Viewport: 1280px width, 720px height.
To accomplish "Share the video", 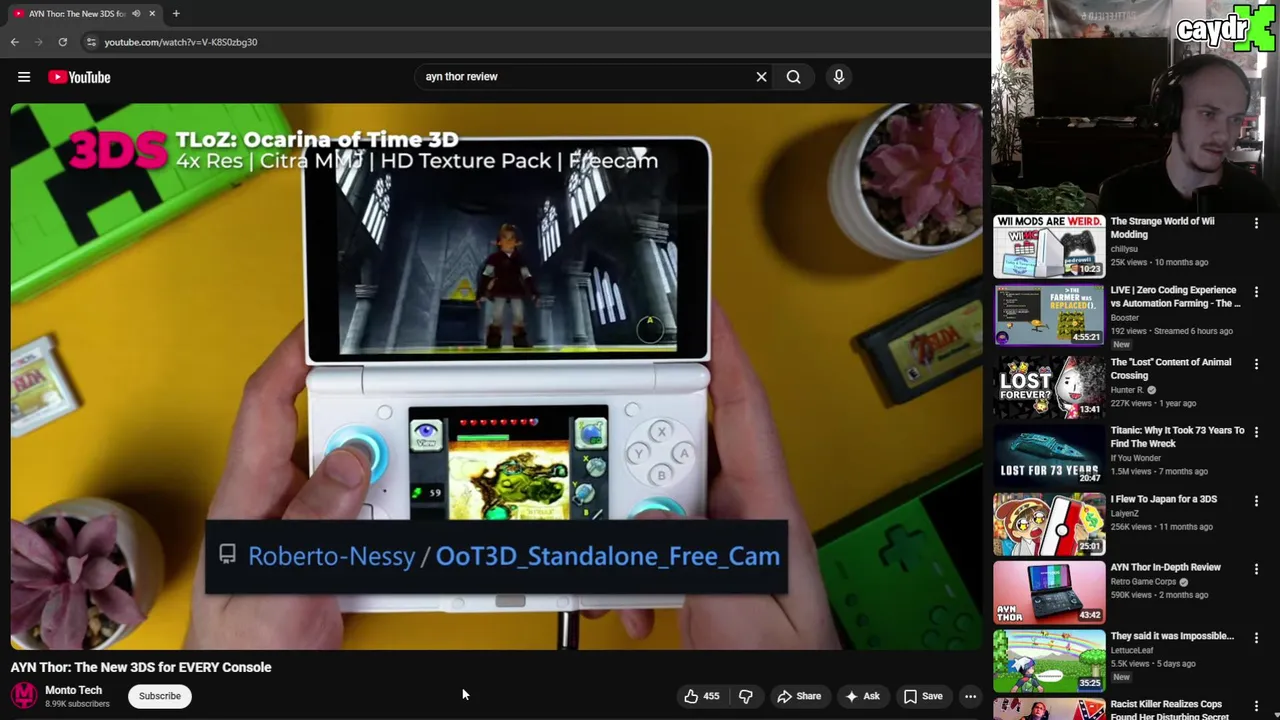I will (x=799, y=696).
